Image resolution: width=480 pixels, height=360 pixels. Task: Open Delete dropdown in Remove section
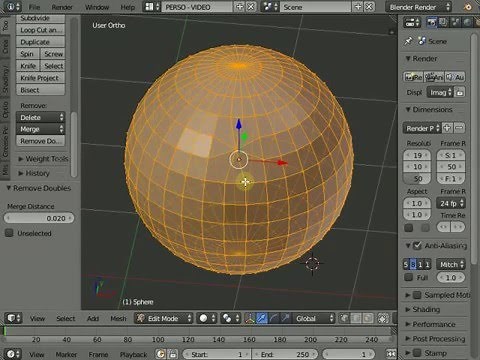point(41,117)
